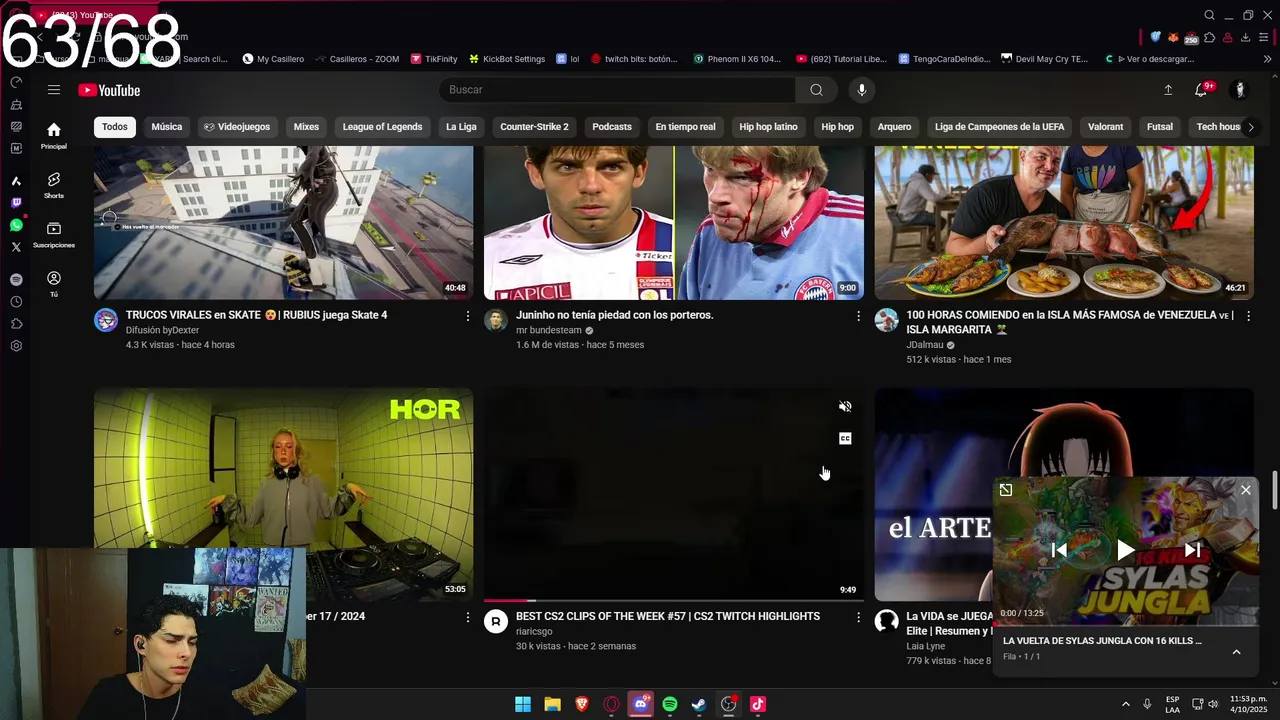Go to YouTube logo home

click(109, 90)
